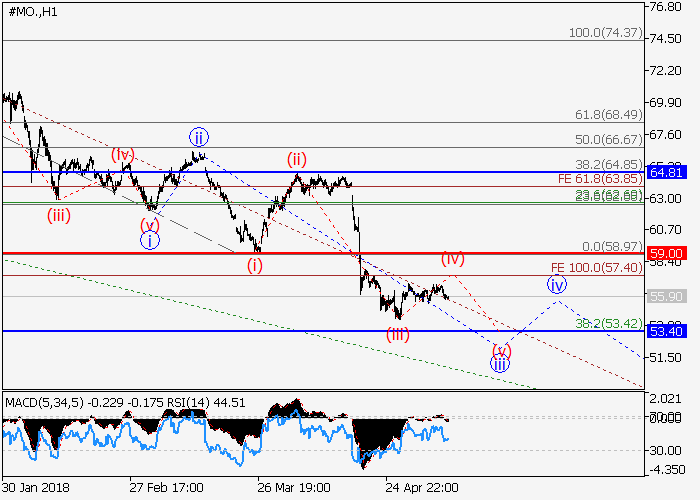Click the 26 Mar 19:00 date label
This screenshot has height=500, width=700.
293,488
